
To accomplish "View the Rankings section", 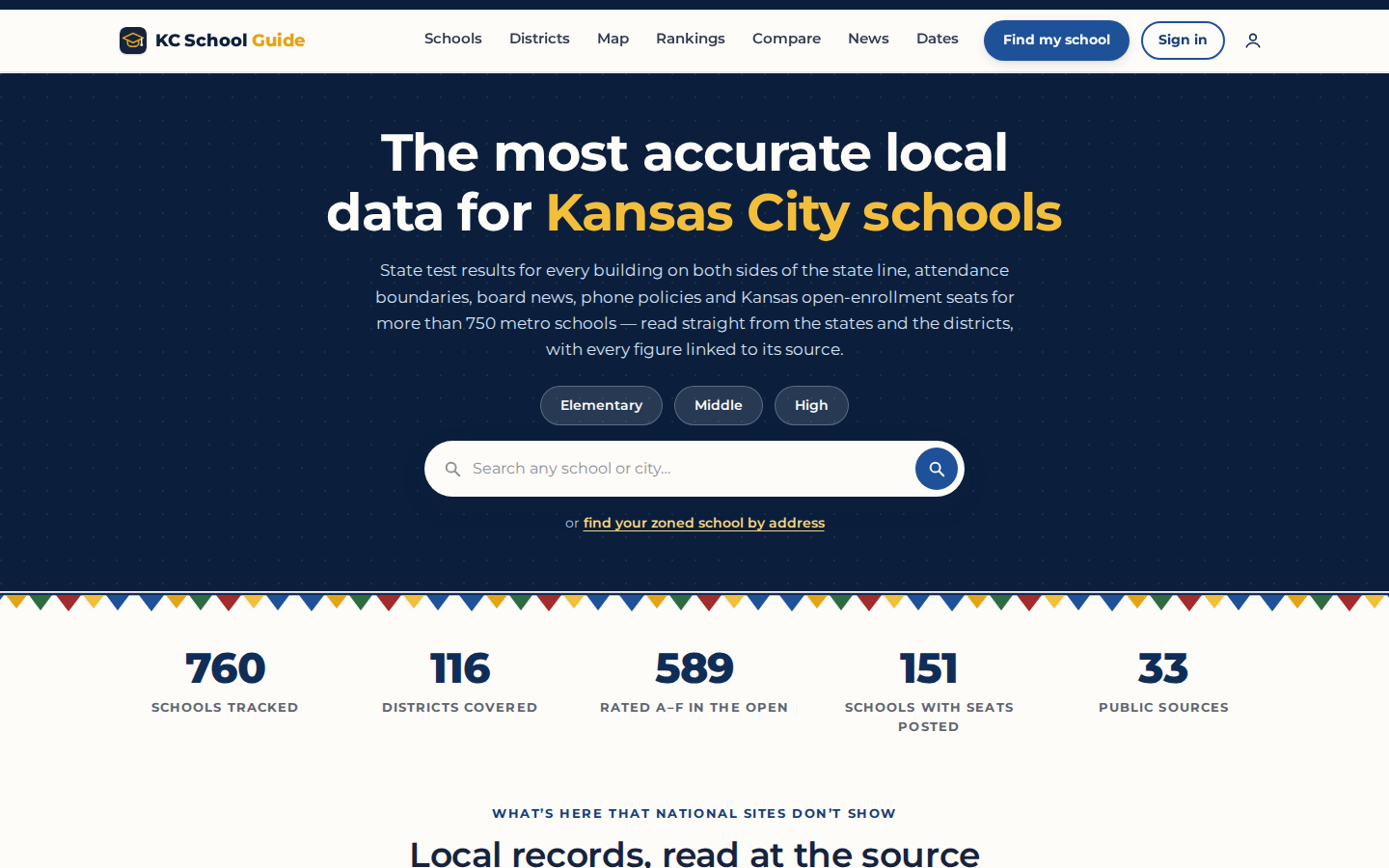I will pos(691,39).
